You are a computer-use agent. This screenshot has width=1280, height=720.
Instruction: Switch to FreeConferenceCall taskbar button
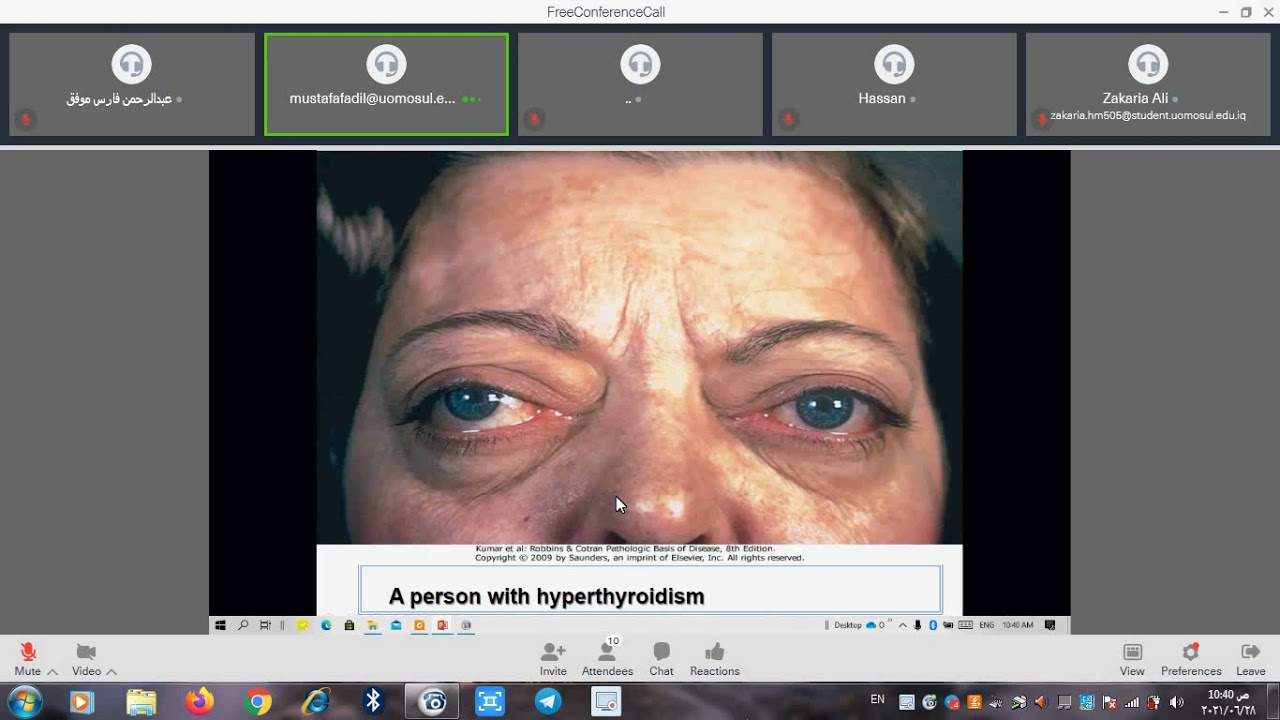(433, 702)
